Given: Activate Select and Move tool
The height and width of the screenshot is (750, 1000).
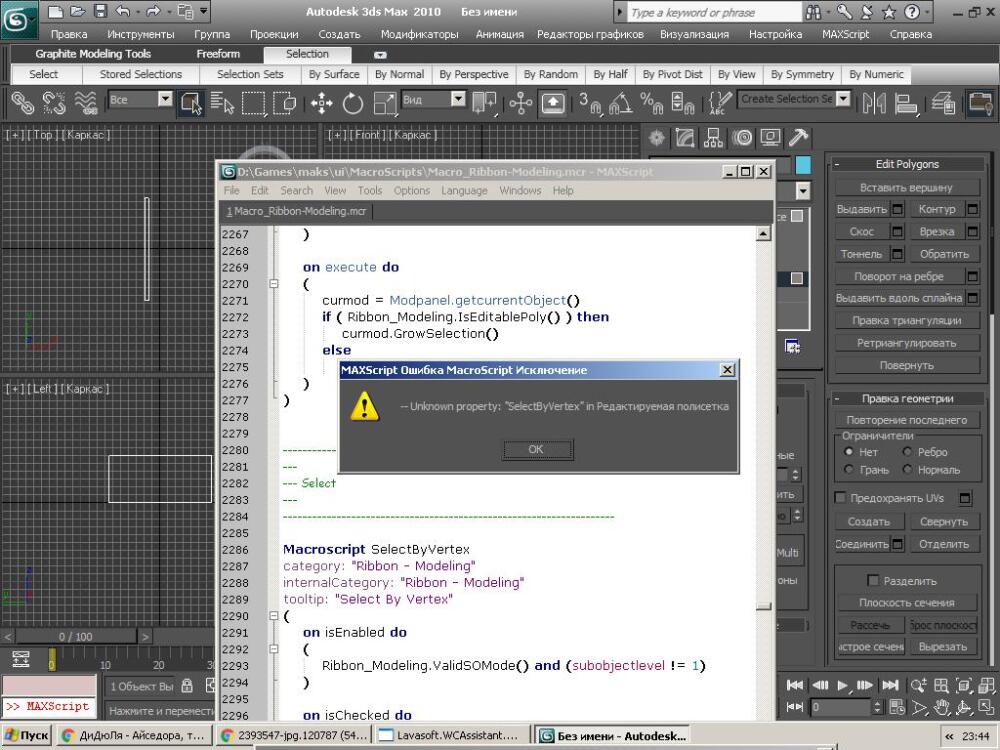Looking at the screenshot, I should pos(321,102).
